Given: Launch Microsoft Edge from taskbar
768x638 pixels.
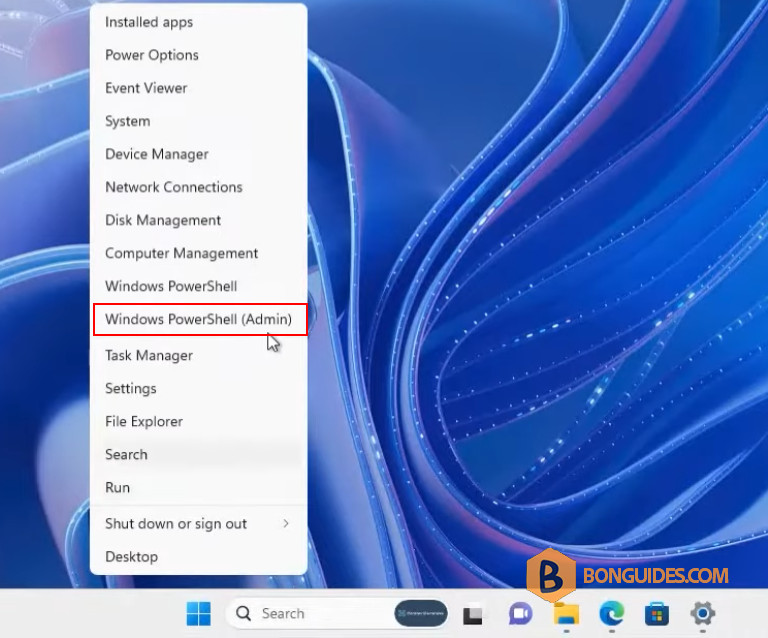Looking at the screenshot, I should (612, 613).
